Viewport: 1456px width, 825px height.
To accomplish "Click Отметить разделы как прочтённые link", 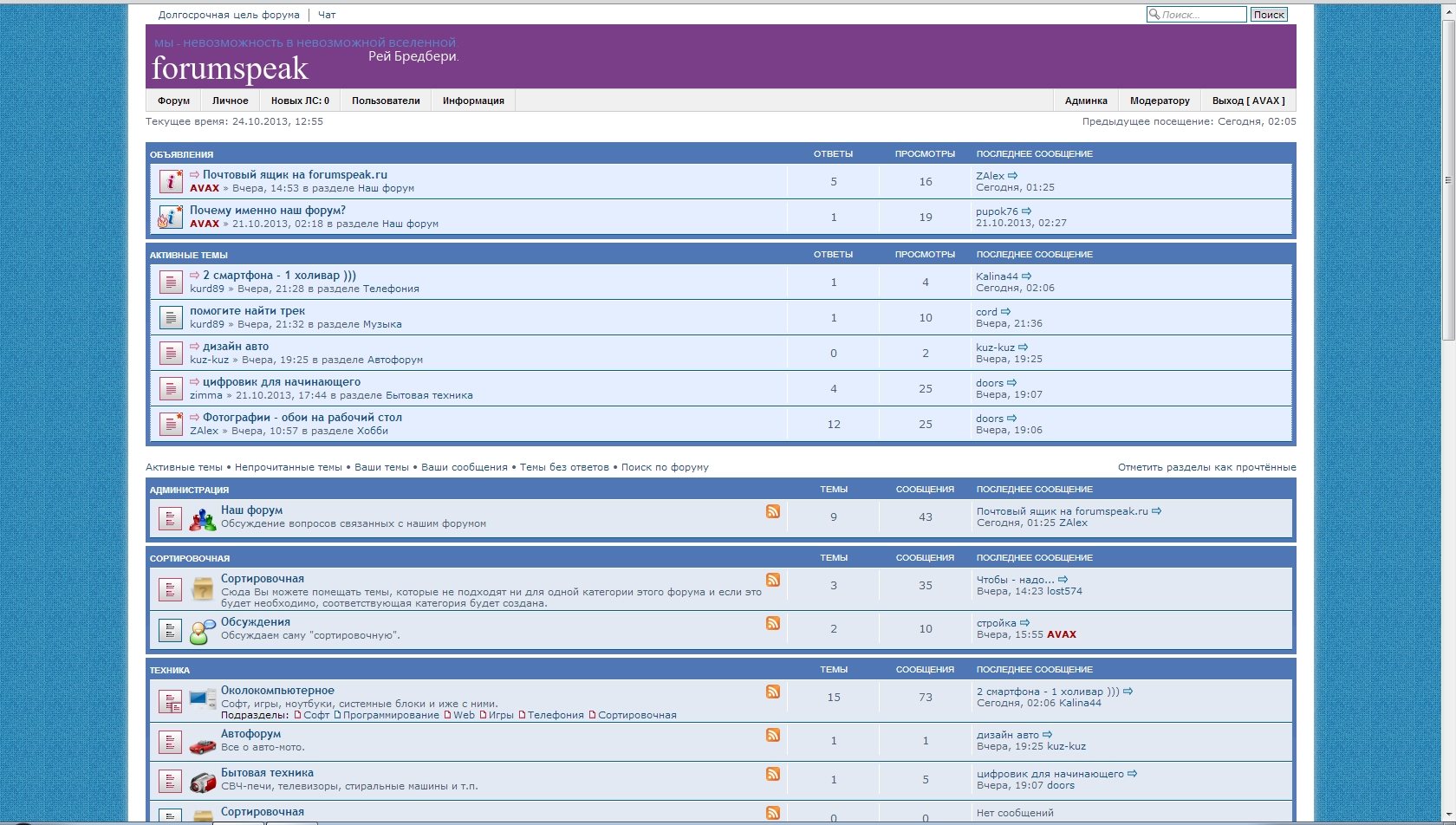I will (x=1206, y=467).
